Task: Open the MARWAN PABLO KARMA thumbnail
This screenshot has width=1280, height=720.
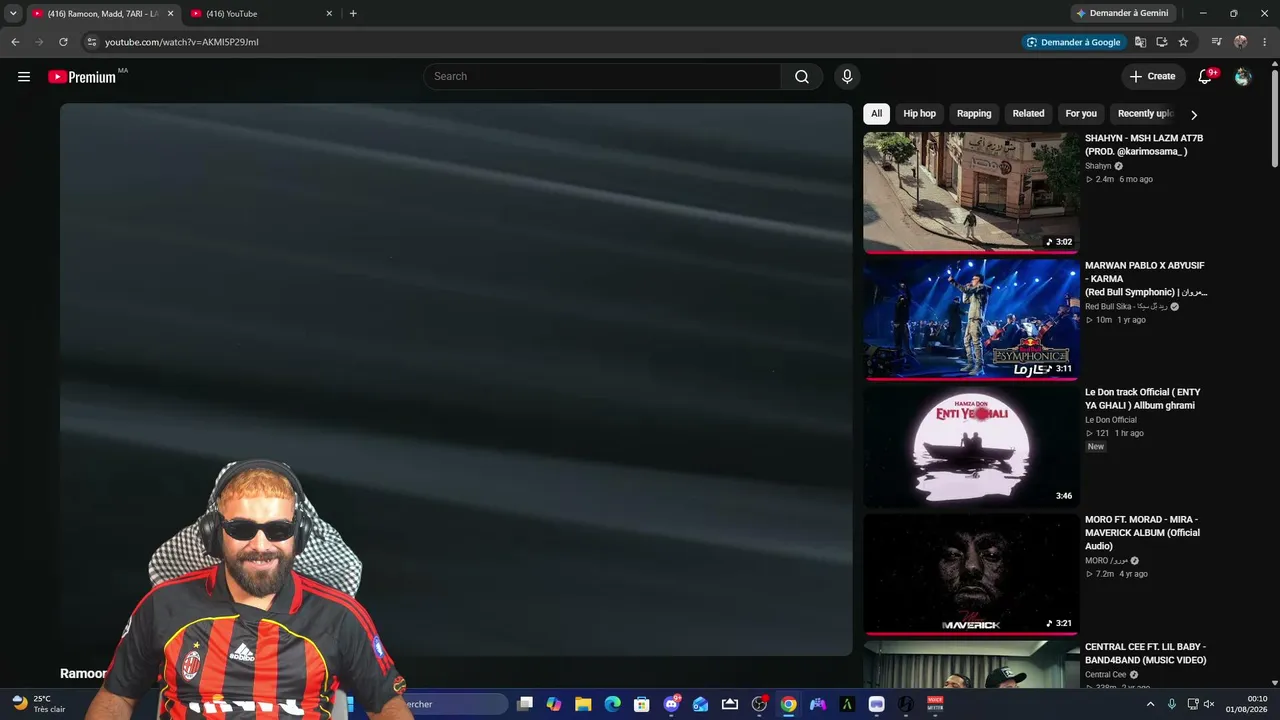Action: point(972,319)
